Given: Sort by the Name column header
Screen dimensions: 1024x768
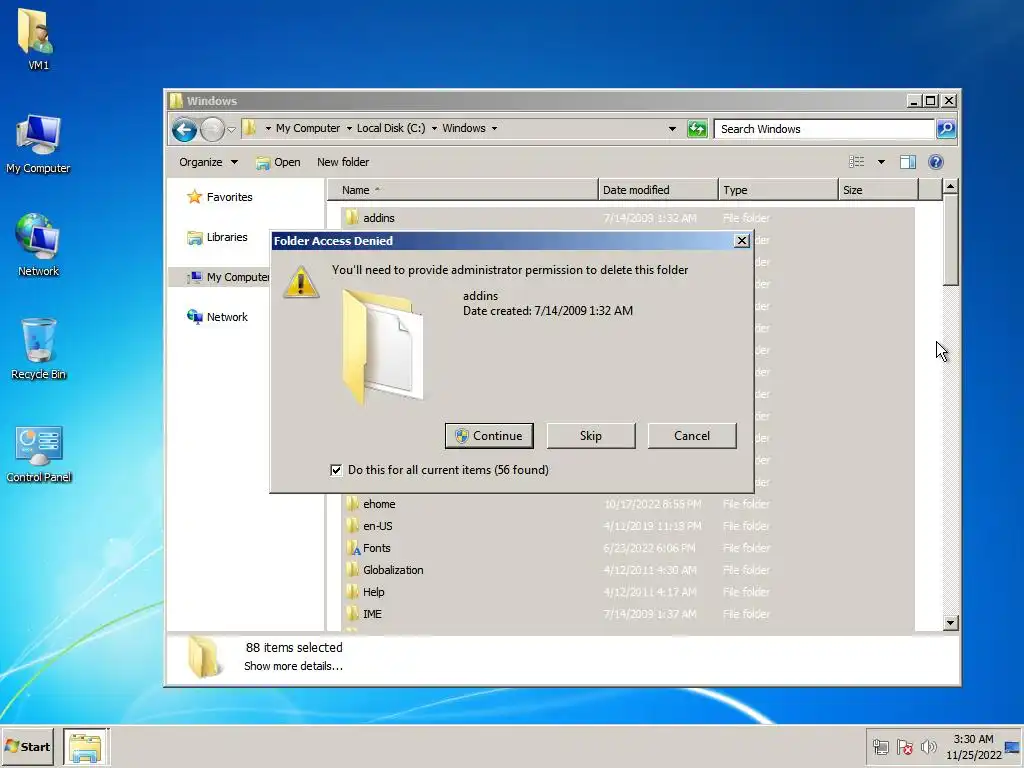Looking at the screenshot, I should pyautogui.click(x=463, y=190).
